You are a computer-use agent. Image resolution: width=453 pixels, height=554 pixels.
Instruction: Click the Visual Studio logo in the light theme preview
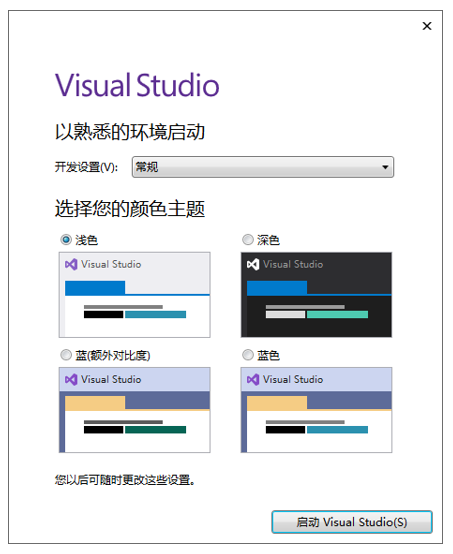point(71,265)
